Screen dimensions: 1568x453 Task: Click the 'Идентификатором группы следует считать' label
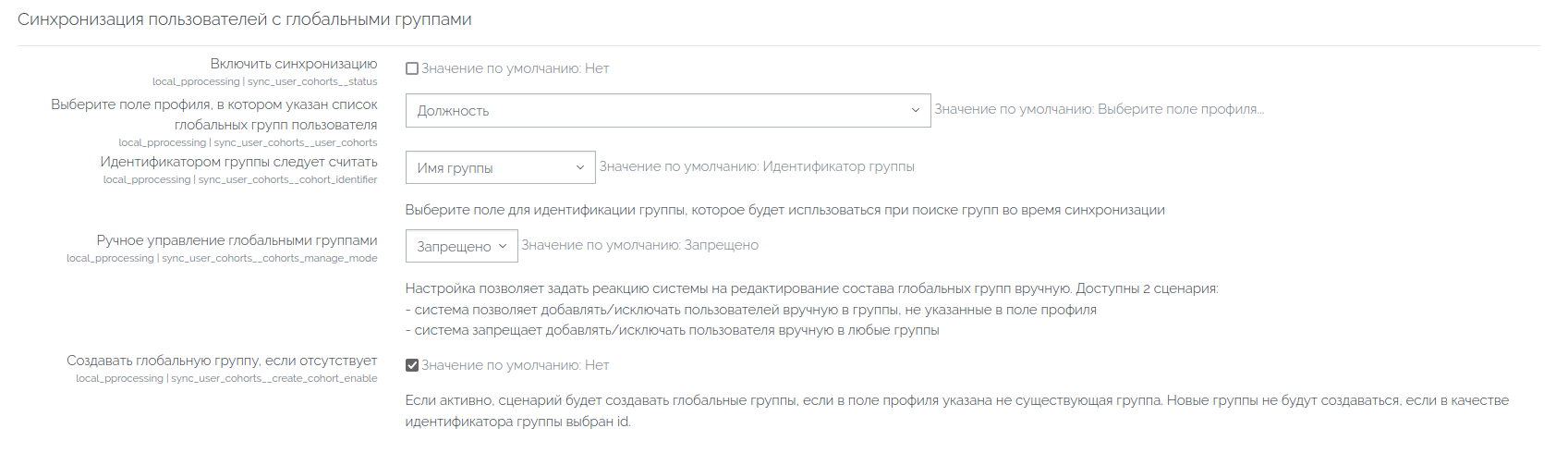[238, 162]
